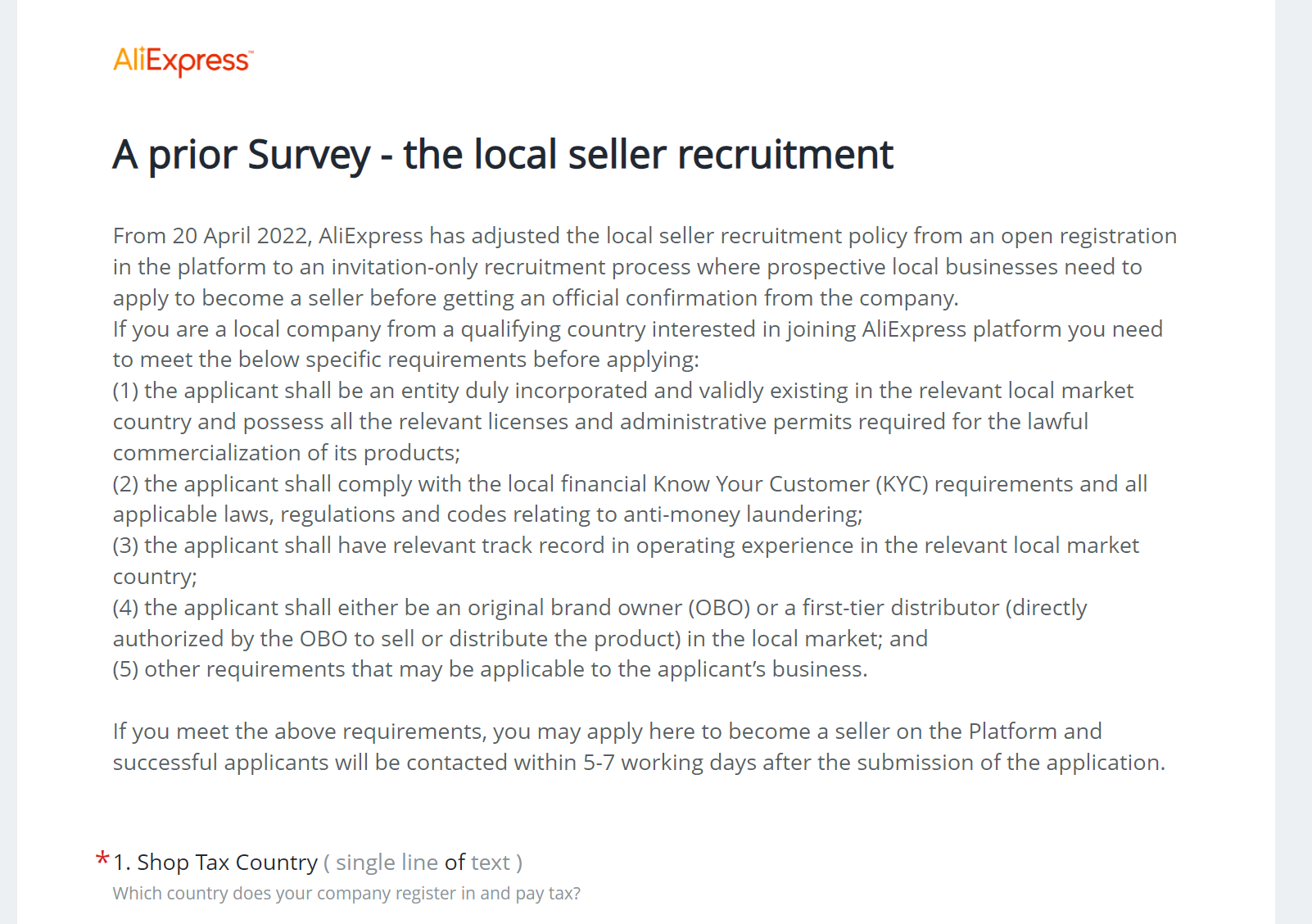Click 'to meet the below specific requirements' line
The width and height of the screenshot is (1312, 924).
click(405, 360)
